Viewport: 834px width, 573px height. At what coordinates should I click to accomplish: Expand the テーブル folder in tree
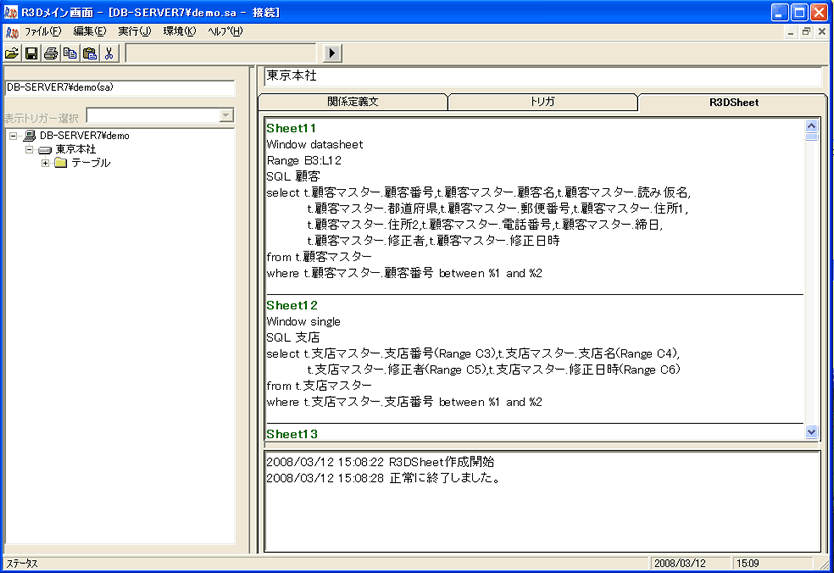point(45,163)
